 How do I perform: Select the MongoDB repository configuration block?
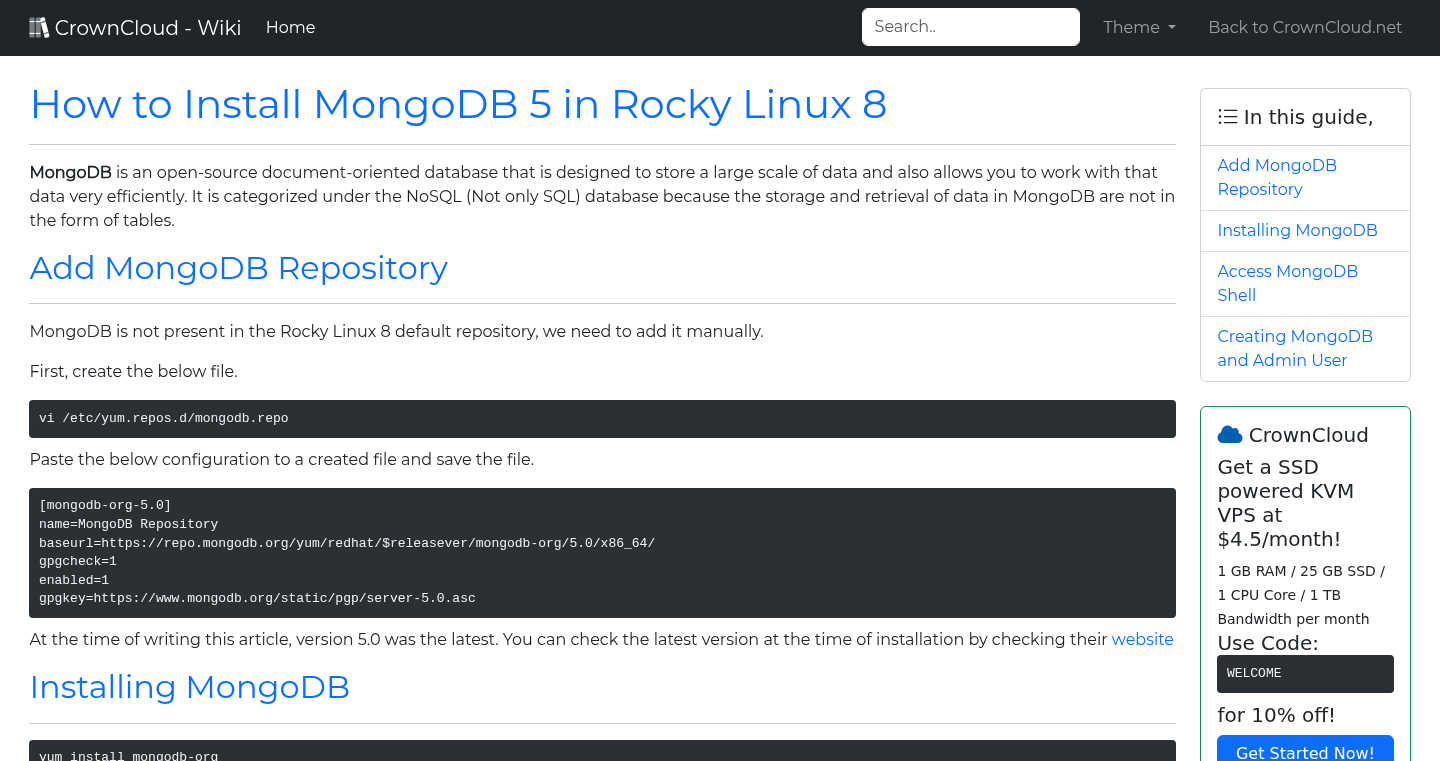point(601,552)
